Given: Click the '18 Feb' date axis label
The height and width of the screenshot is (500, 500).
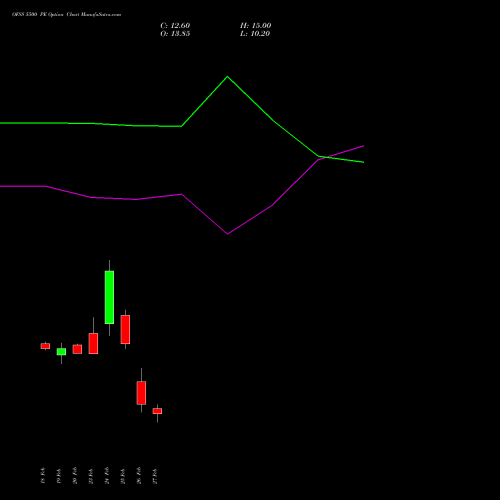Looking at the screenshot, I should tap(43, 476).
